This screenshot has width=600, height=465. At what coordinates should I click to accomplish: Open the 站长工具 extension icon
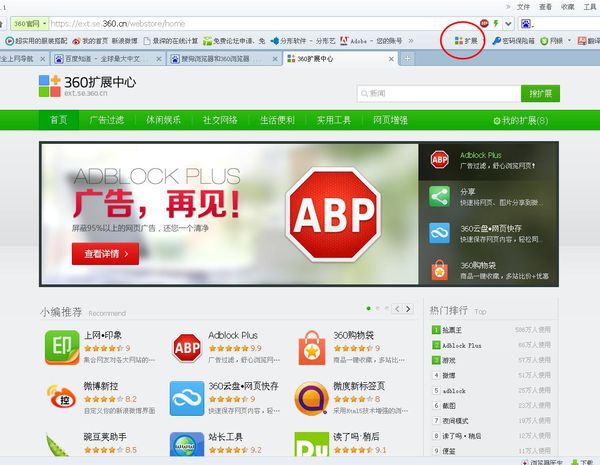click(x=187, y=444)
